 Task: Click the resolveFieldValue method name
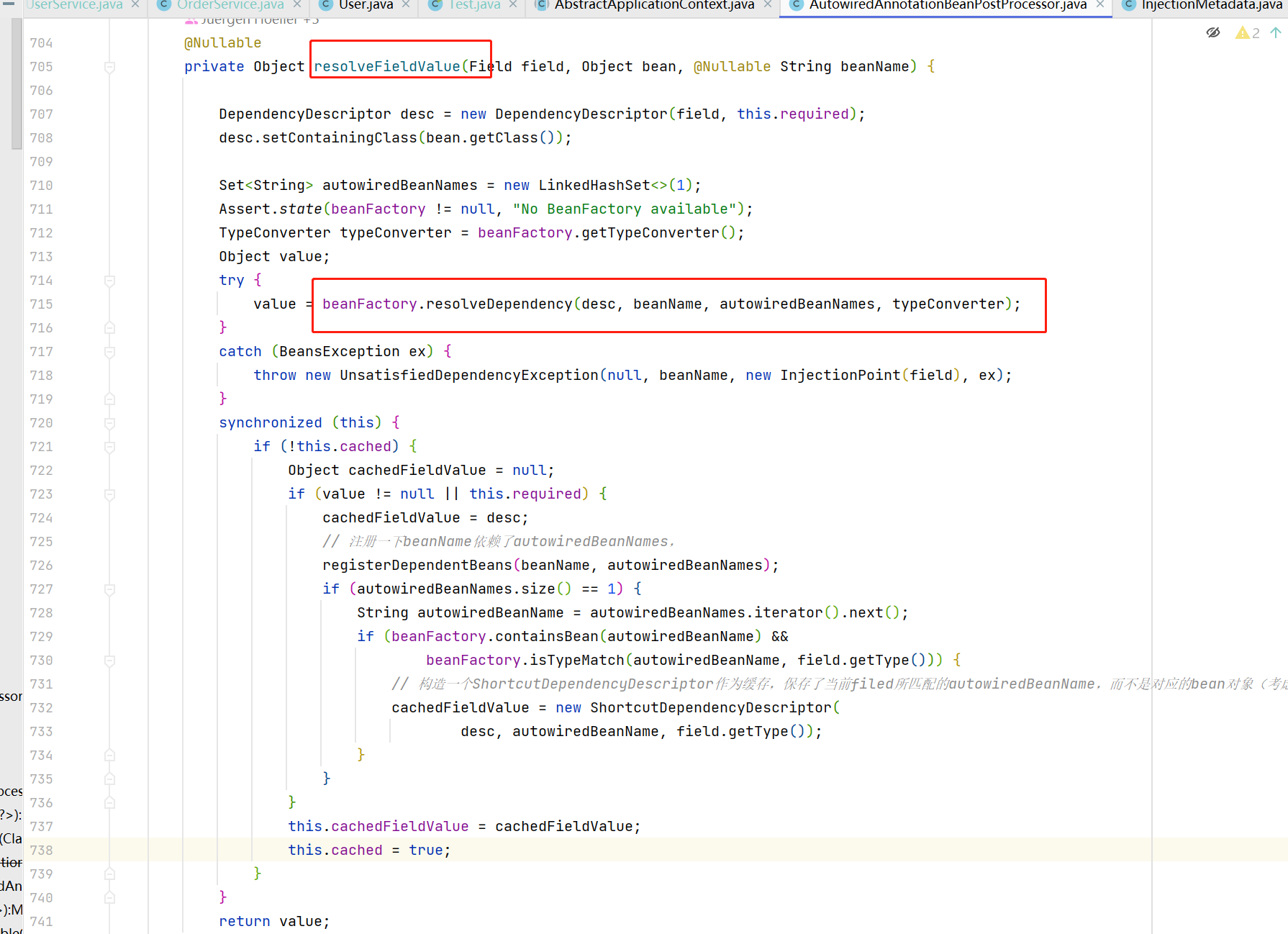coord(387,67)
